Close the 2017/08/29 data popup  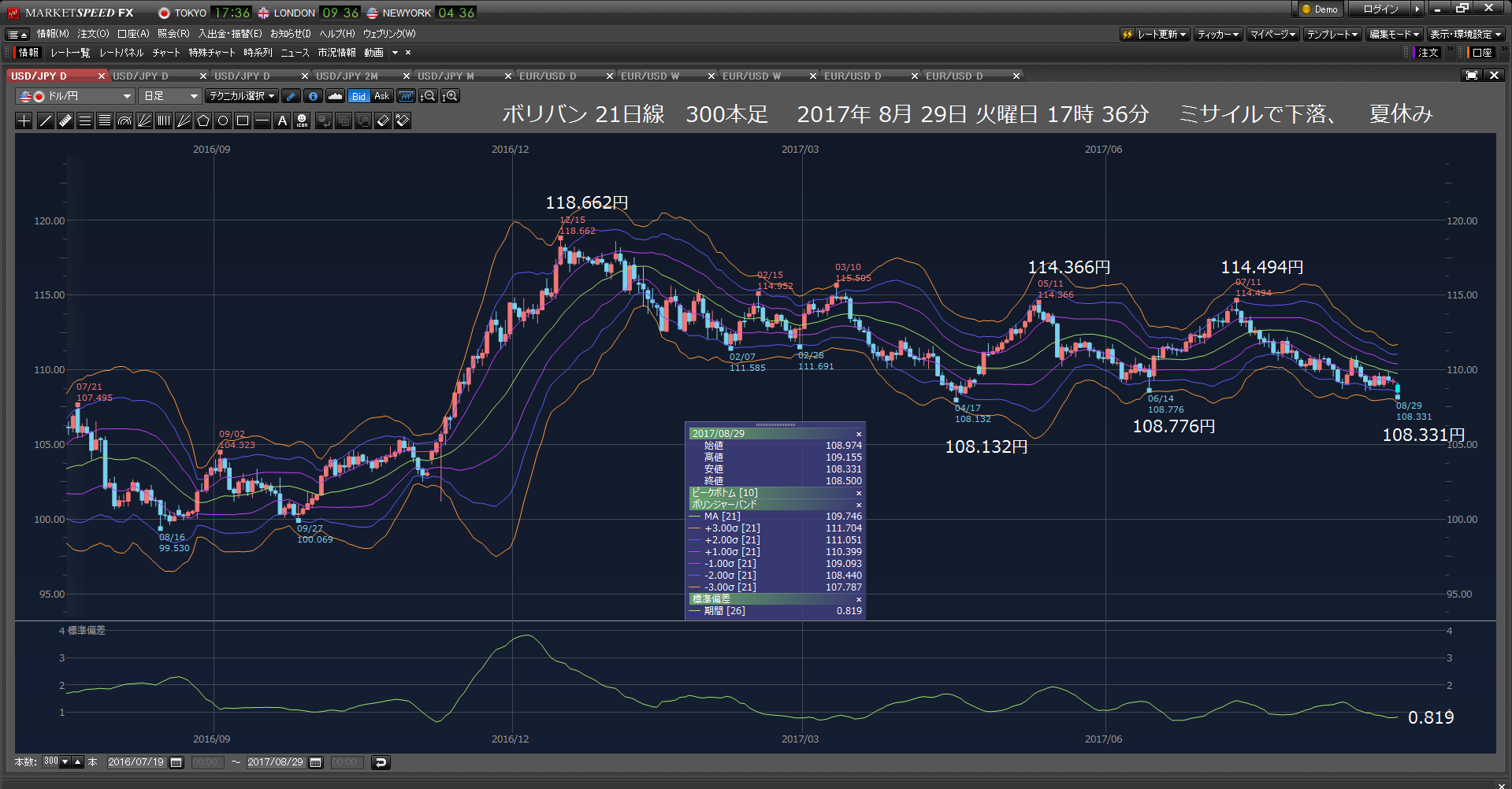(x=858, y=434)
